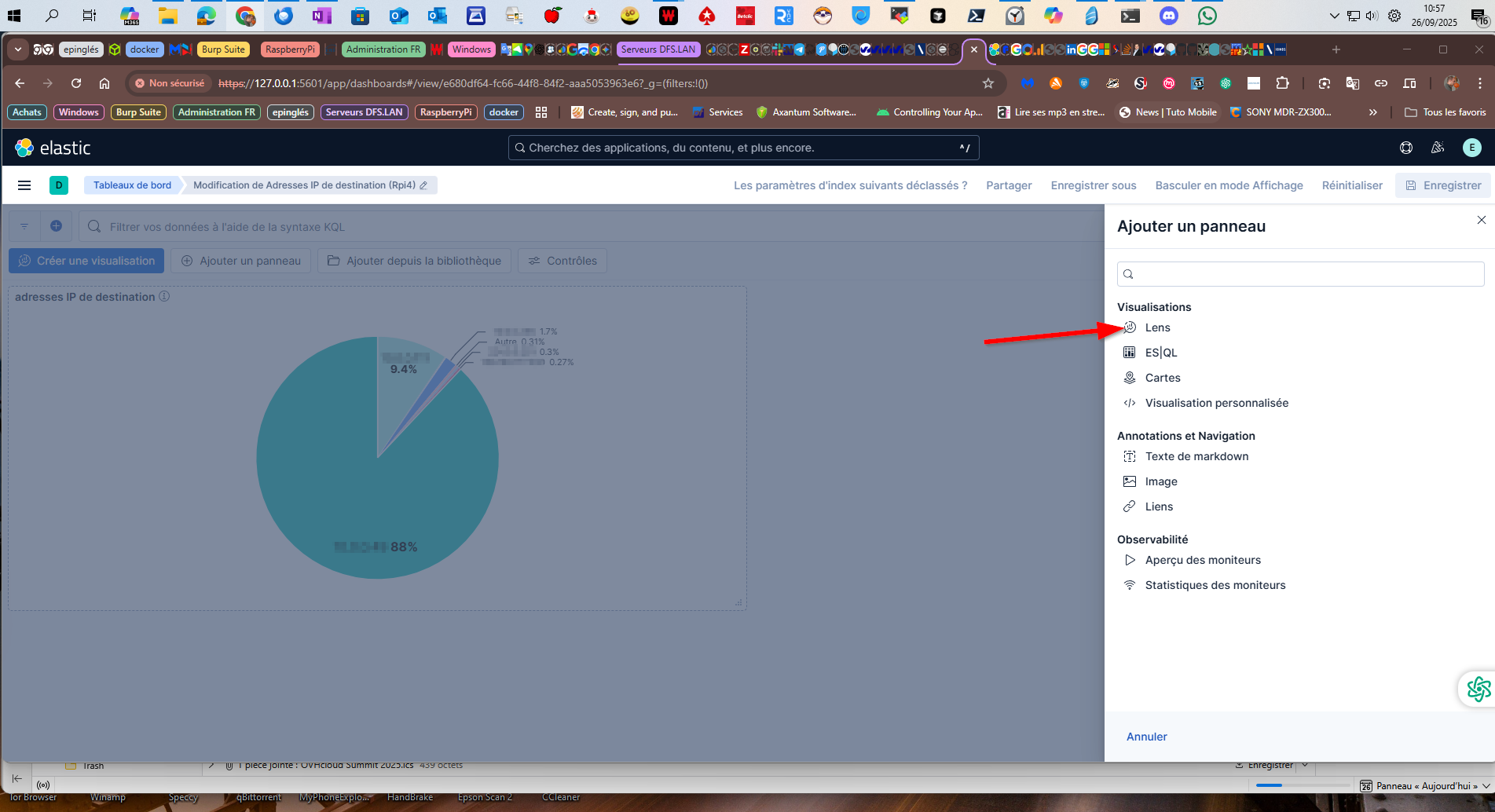Viewport: 1495px width, 812px height.
Task: Open Tableaux de bord breadcrumb
Action: pyautogui.click(x=132, y=185)
